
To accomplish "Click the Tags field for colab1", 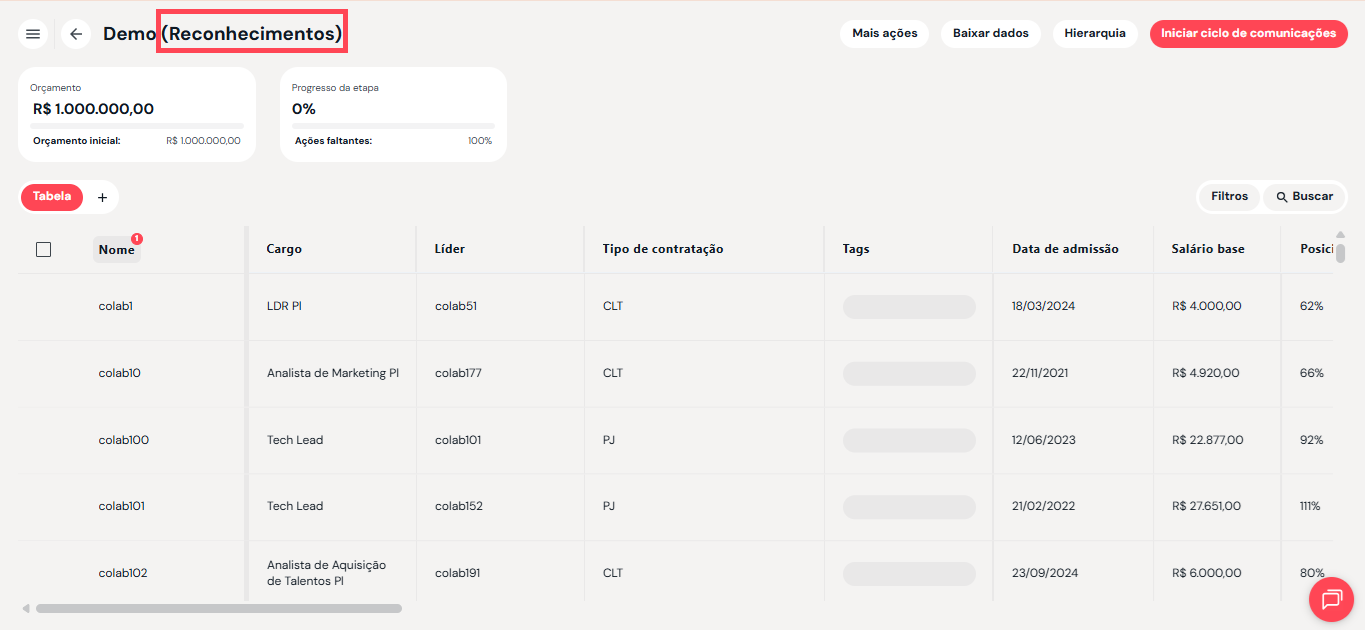I will 908,306.
